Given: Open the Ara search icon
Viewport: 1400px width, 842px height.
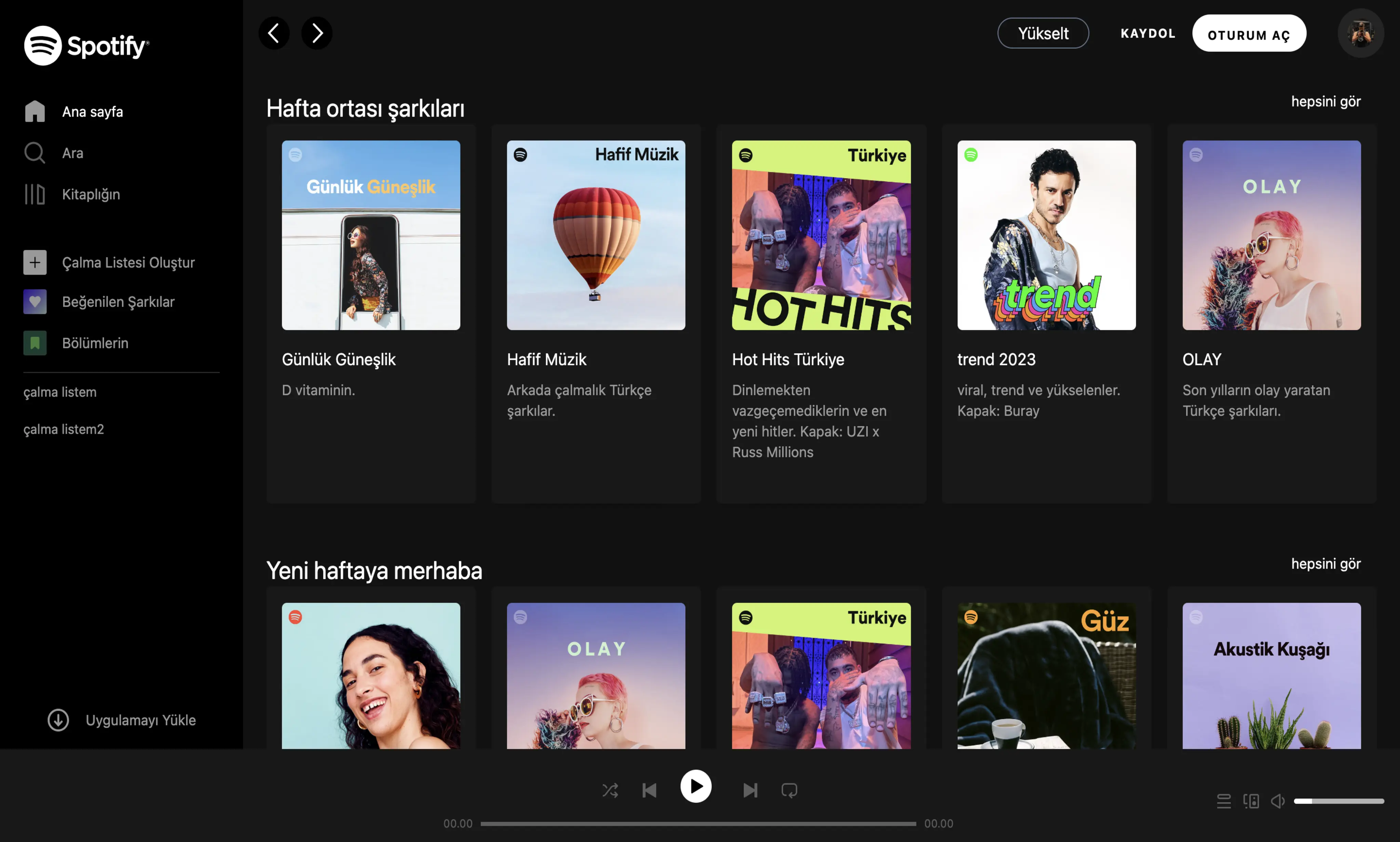Looking at the screenshot, I should tap(35, 153).
